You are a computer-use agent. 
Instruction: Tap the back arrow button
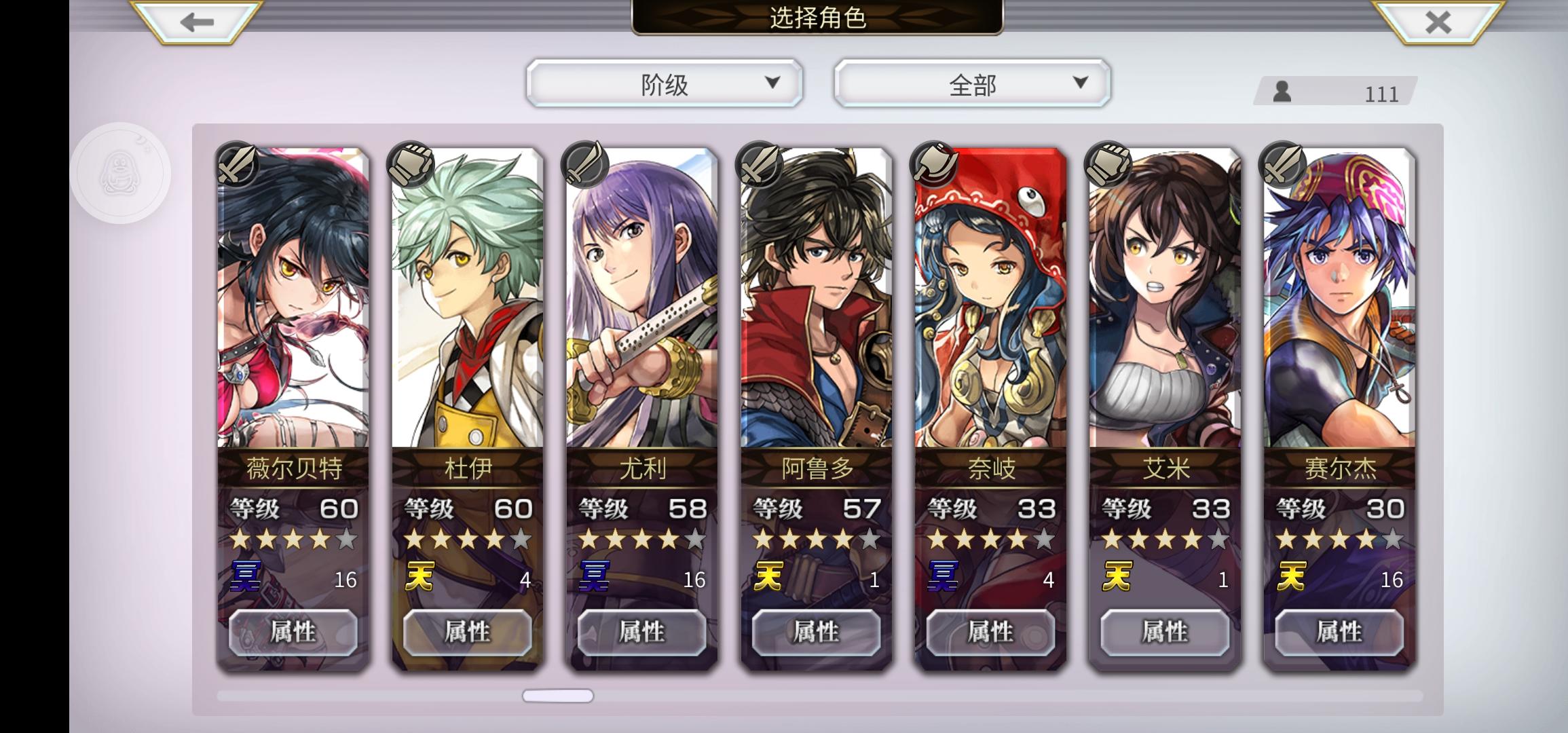197,22
